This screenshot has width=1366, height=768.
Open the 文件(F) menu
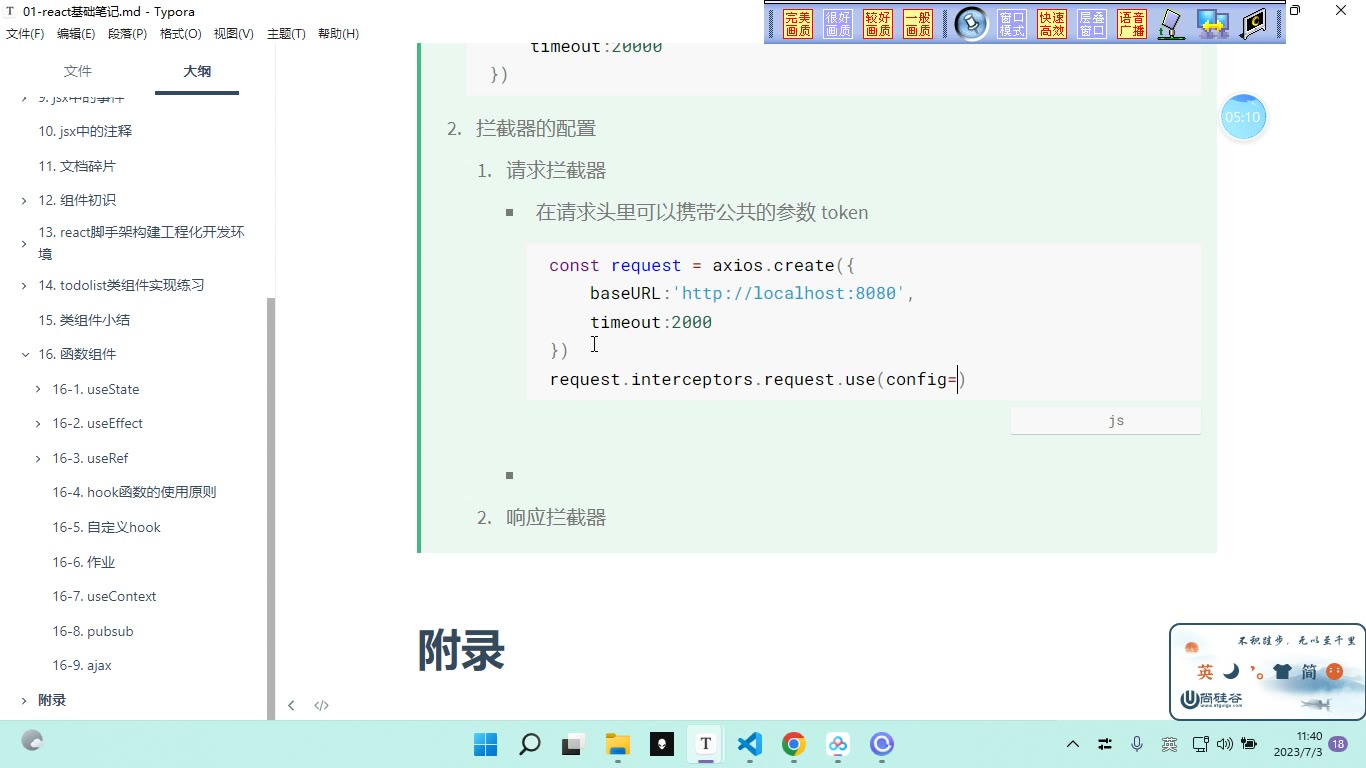tap(25, 33)
